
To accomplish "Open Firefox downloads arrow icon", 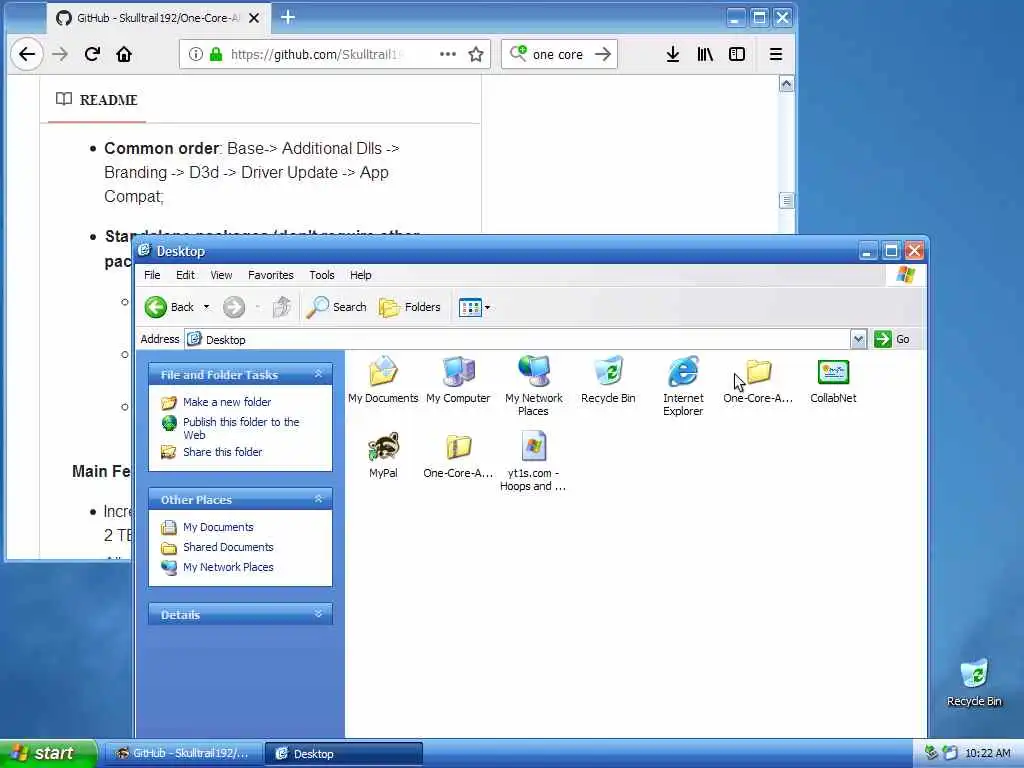I will (673, 54).
